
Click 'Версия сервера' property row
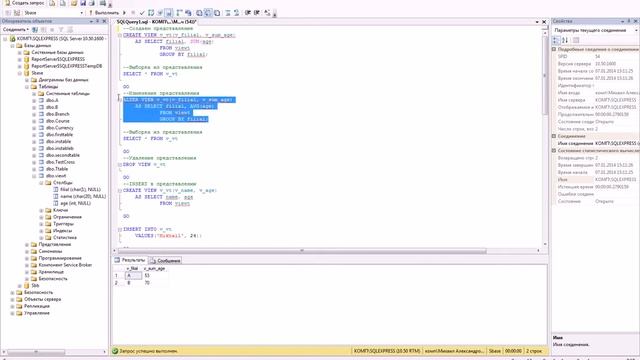pos(596,64)
